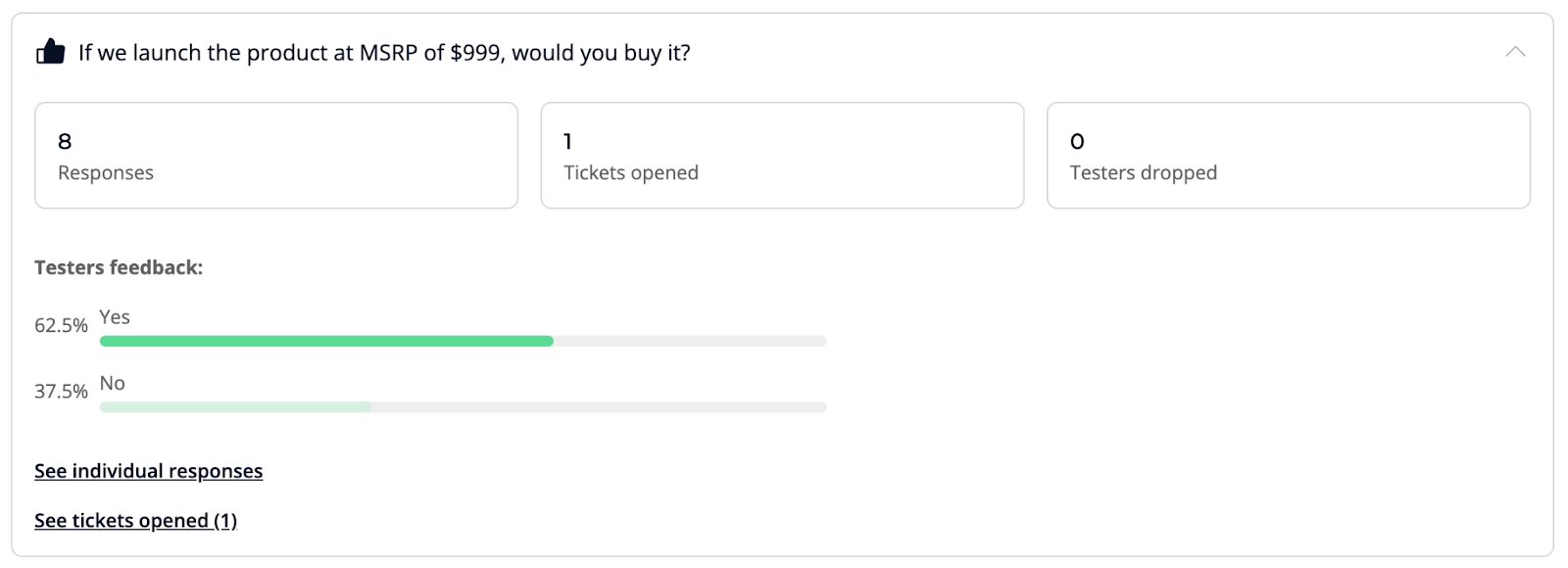The image size is (1568, 568).
Task: Click the 8 Responses stat card
Action: point(275,156)
